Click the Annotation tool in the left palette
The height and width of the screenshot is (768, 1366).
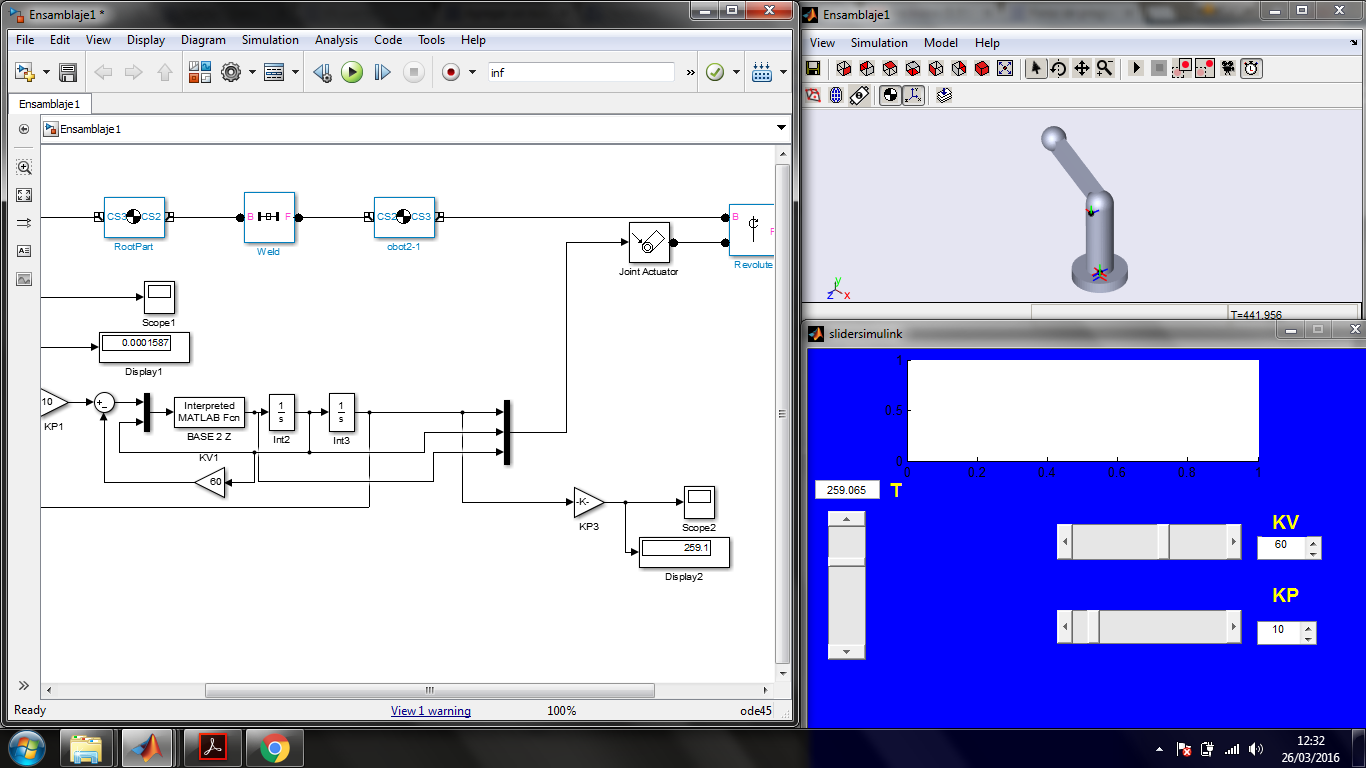(x=24, y=251)
